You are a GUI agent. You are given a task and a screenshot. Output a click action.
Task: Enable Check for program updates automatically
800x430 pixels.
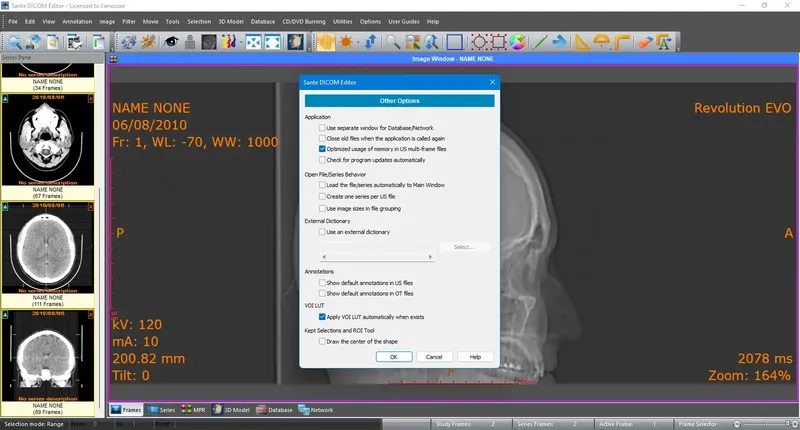click(x=322, y=160)
